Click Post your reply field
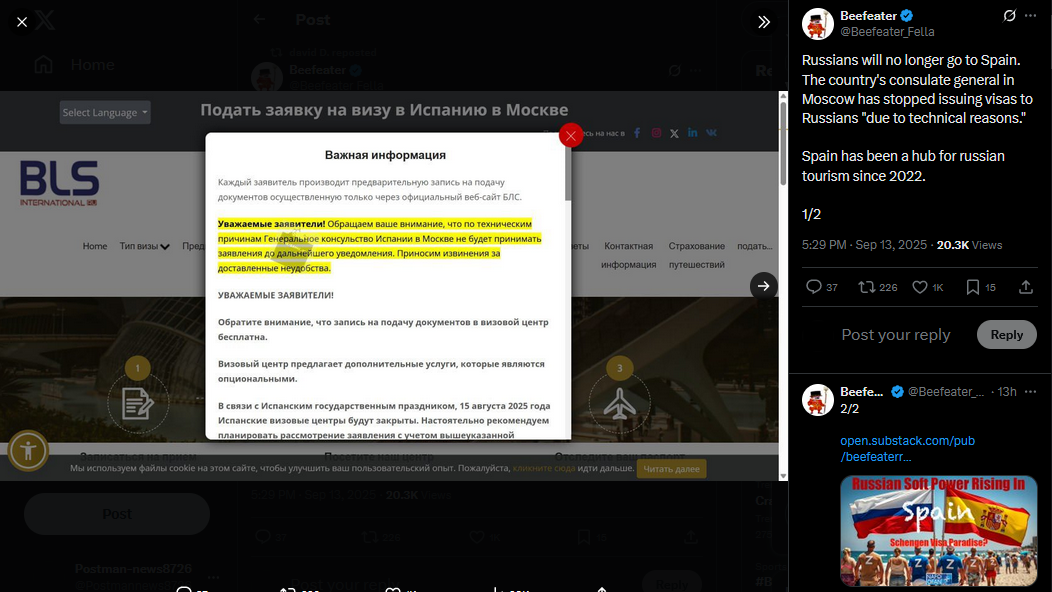The height and width of the screenshot is (592, 1052). [896, 334]
